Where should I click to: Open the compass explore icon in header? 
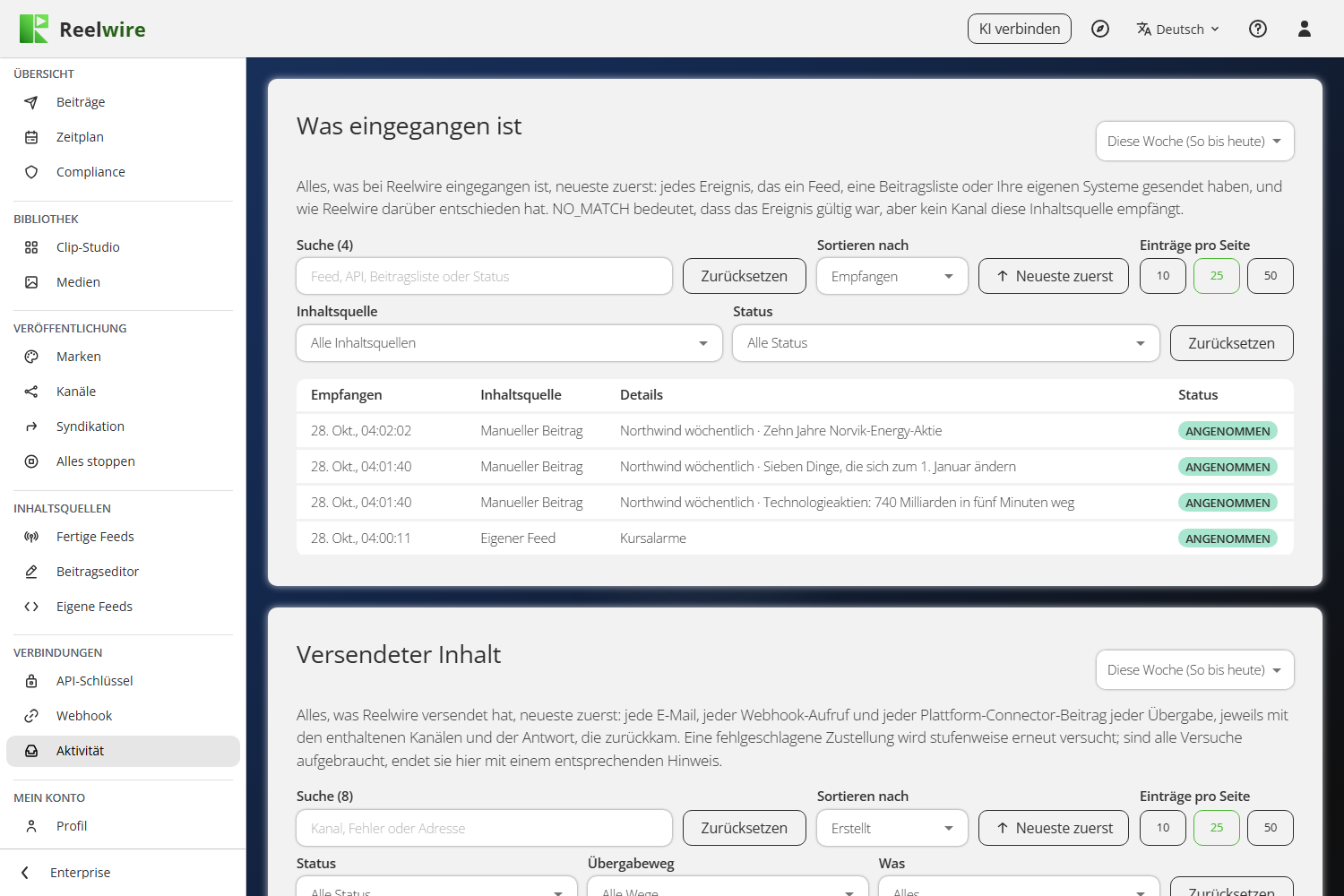tap(1100, 29)
